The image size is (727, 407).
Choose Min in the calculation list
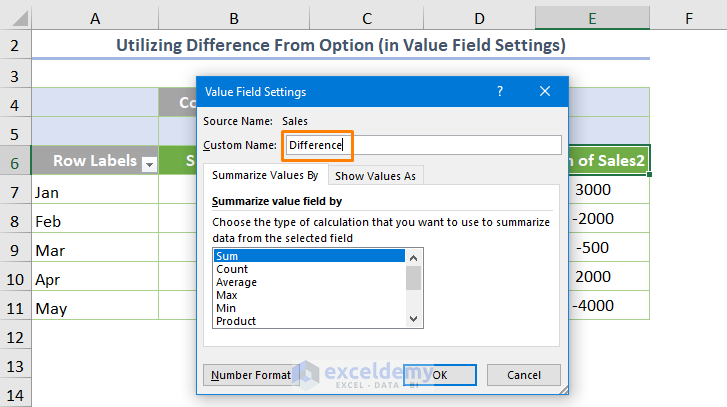click(309, 308)
